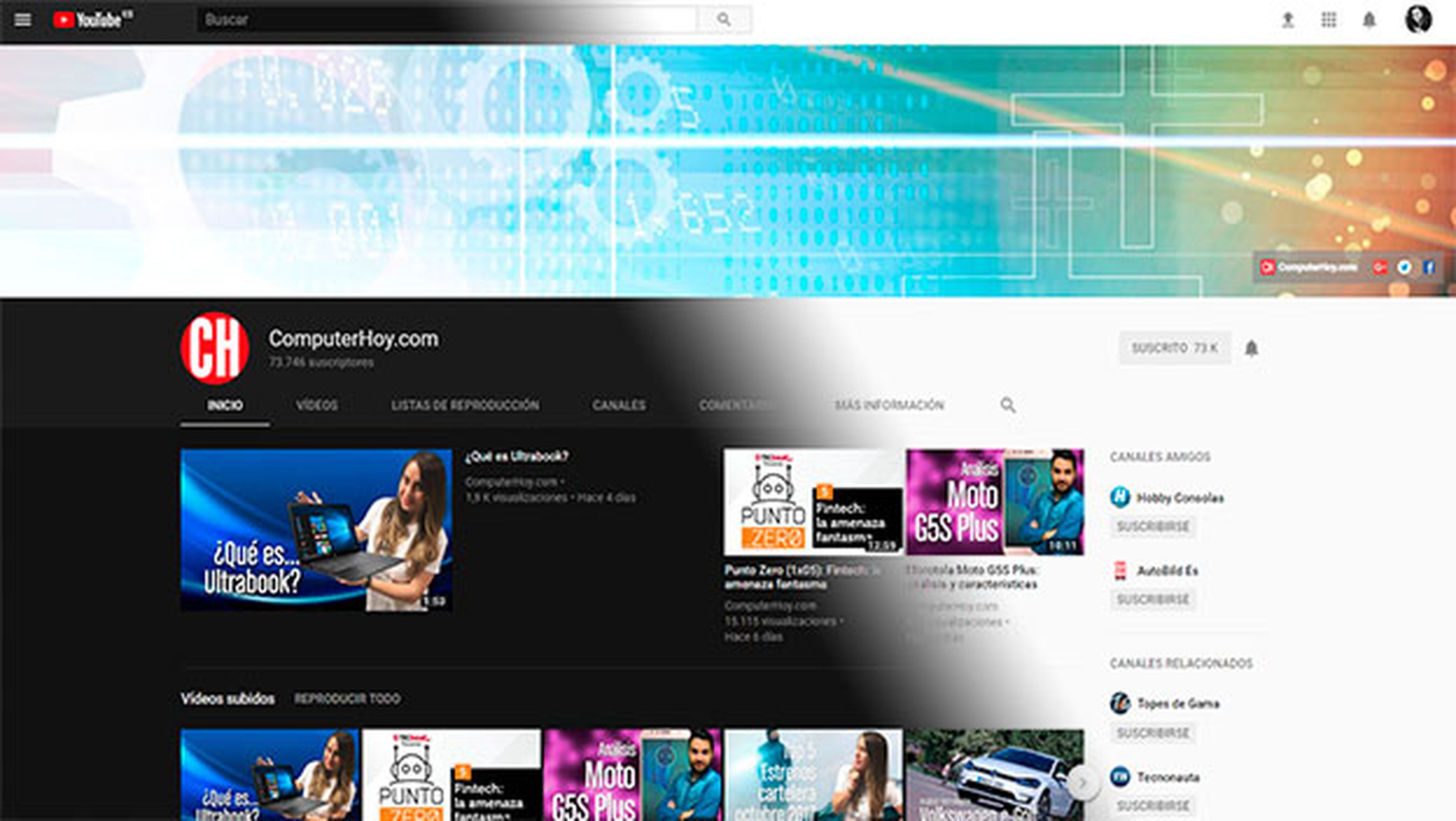1456x821 pixels.
Task: Select the CANALES tab
Action: 618,405
